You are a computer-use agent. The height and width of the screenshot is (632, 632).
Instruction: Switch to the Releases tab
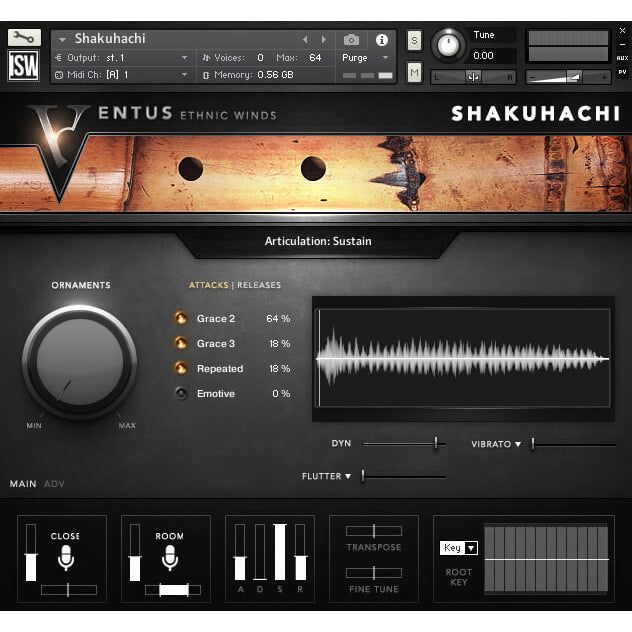pyautogui.click(x=259, y=285)
